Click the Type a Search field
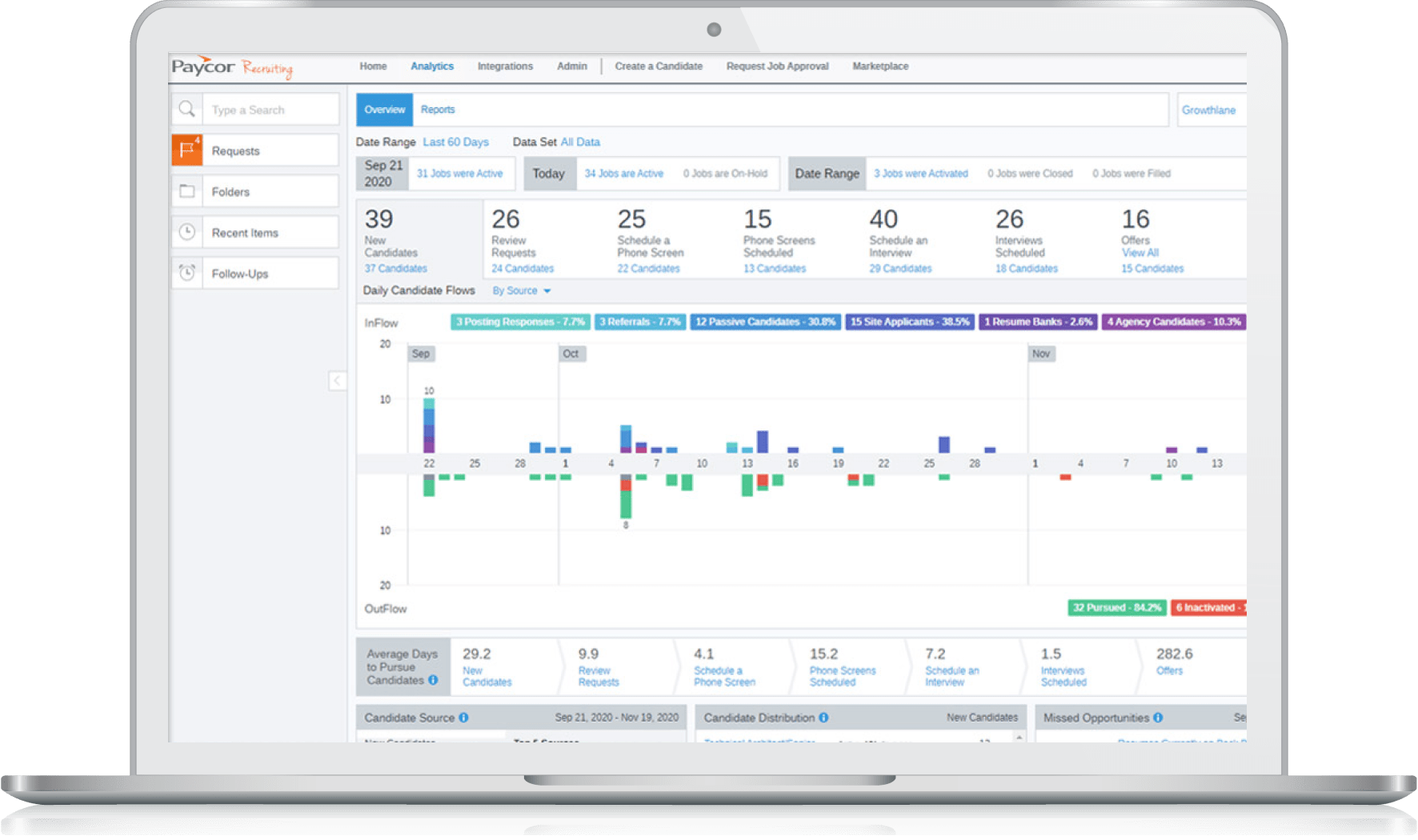Viewport: 1418px width, 840px height. pyautogui.click(x=270, y=110)
